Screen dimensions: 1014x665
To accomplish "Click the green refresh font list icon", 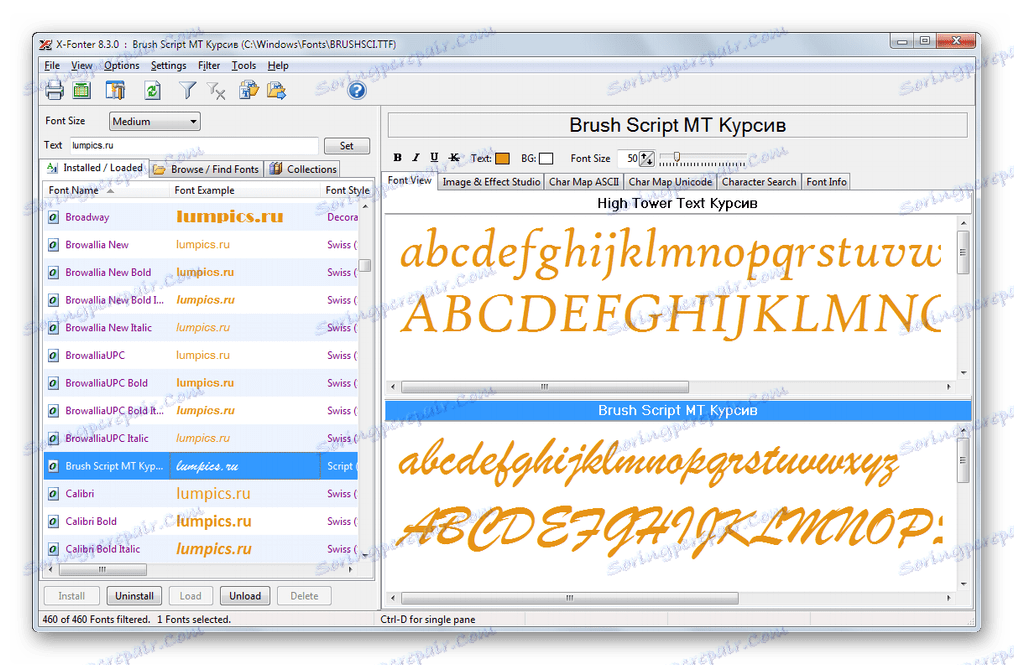I will (153, 90).
